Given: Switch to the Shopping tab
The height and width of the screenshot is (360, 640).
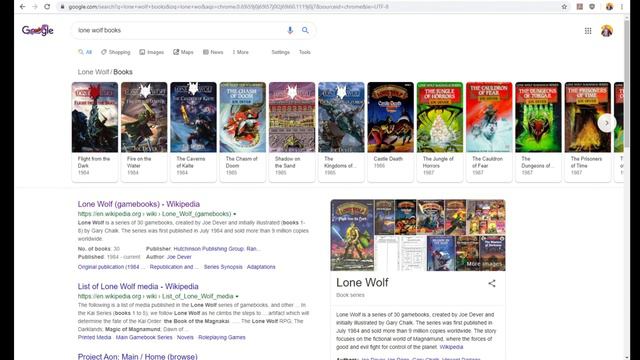Looking at the screenshot, I should pyautogui.click(x=116, y=52).
